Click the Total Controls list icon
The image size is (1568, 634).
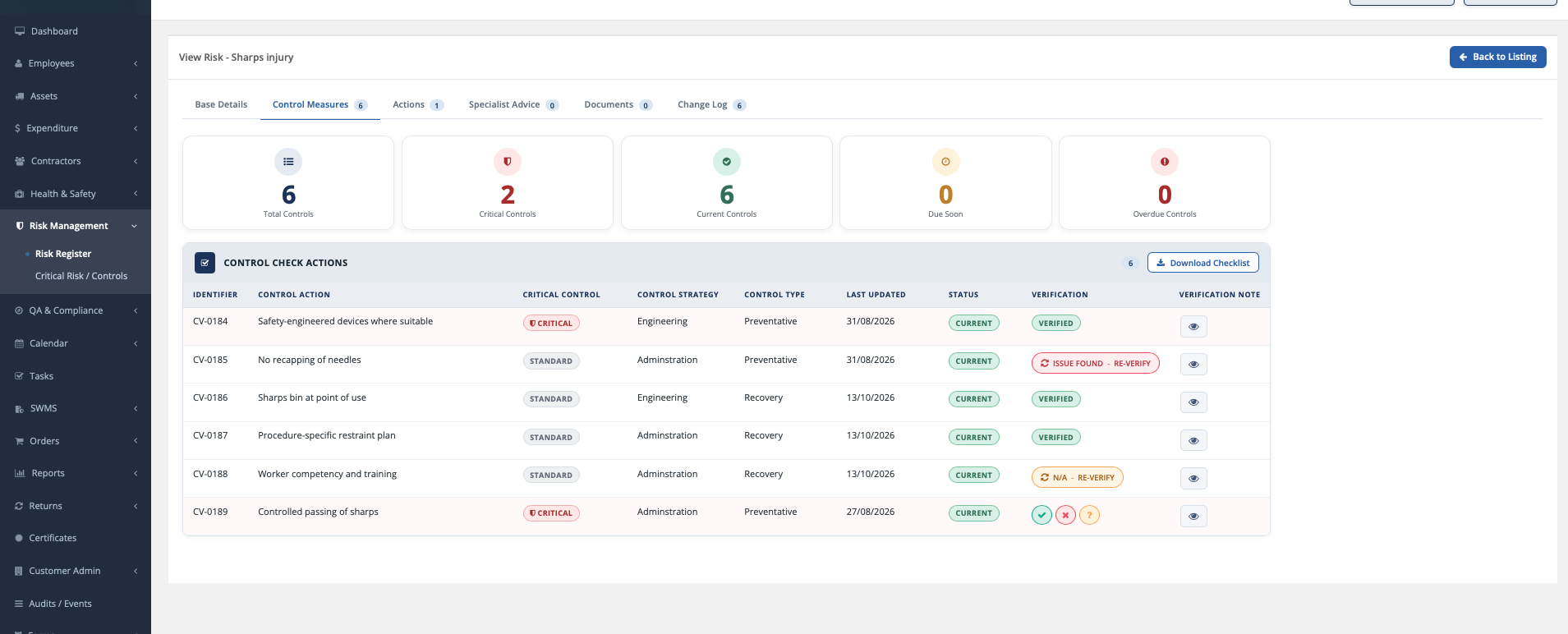point(288,162)
